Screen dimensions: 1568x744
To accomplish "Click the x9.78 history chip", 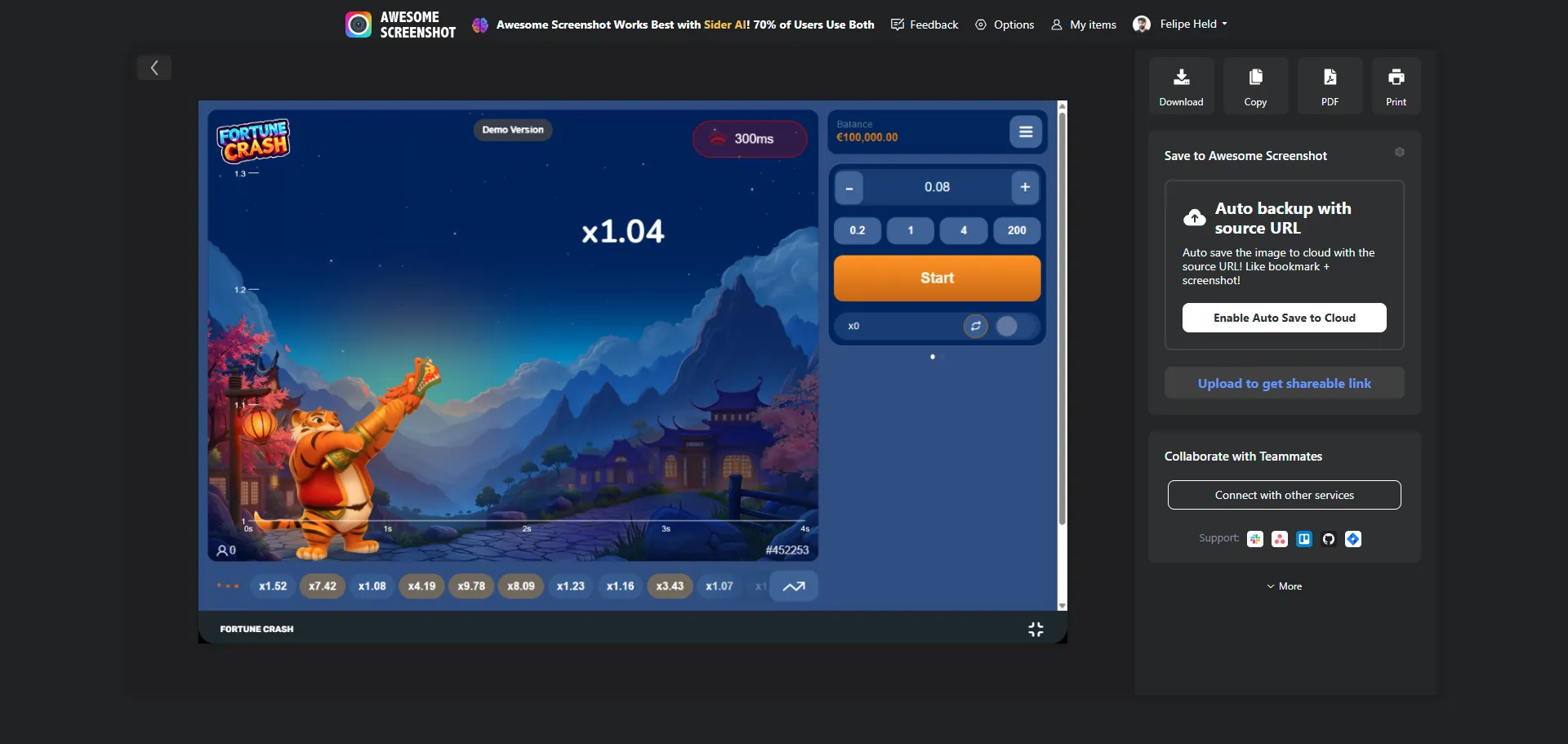I will click(471, 586).
